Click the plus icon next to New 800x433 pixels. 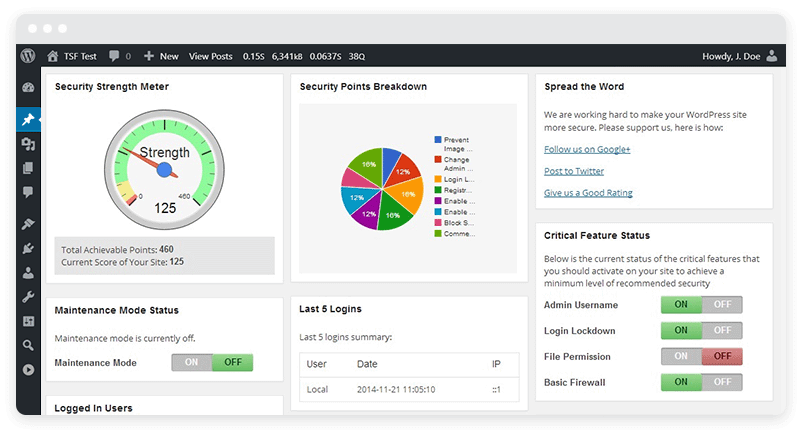(x=148, y=56)
